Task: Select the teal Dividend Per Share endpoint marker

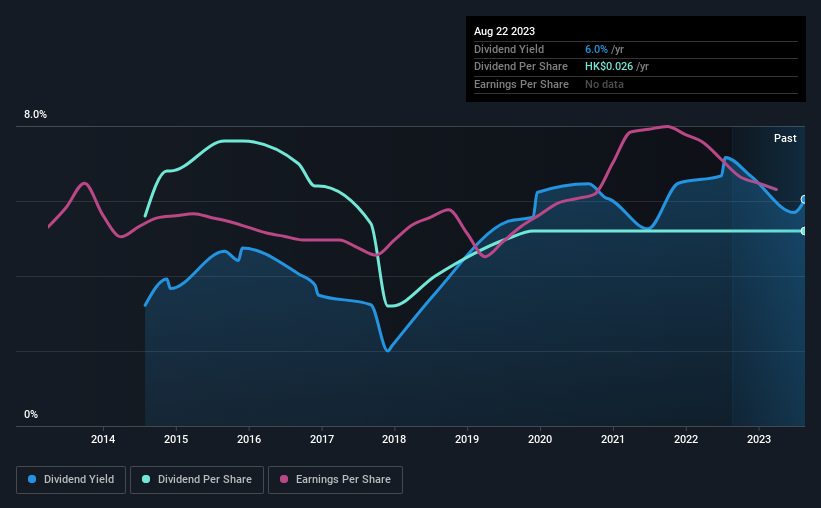Action: tap(804, 231)
